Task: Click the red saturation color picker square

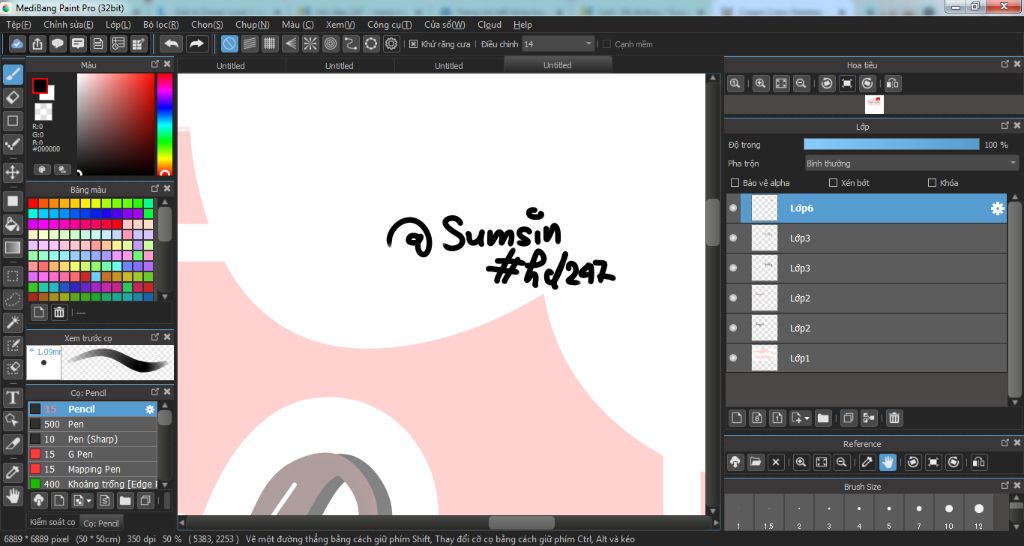Action: tap(116, 124)
